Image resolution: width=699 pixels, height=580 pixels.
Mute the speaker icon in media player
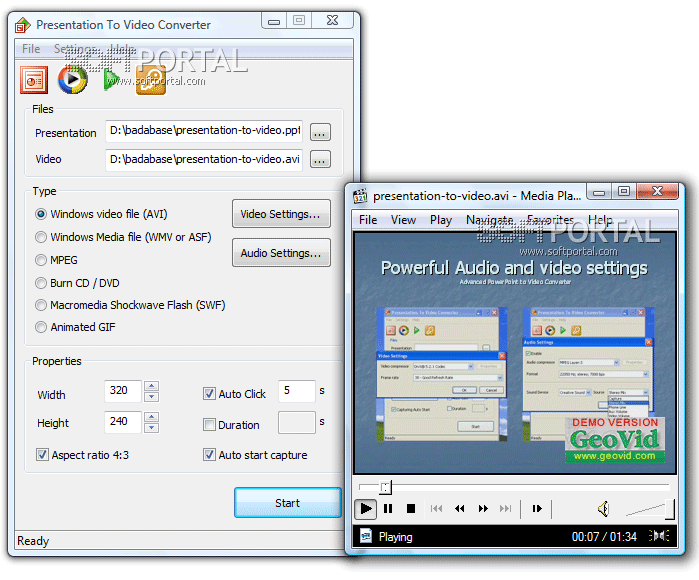click(604, 509)
